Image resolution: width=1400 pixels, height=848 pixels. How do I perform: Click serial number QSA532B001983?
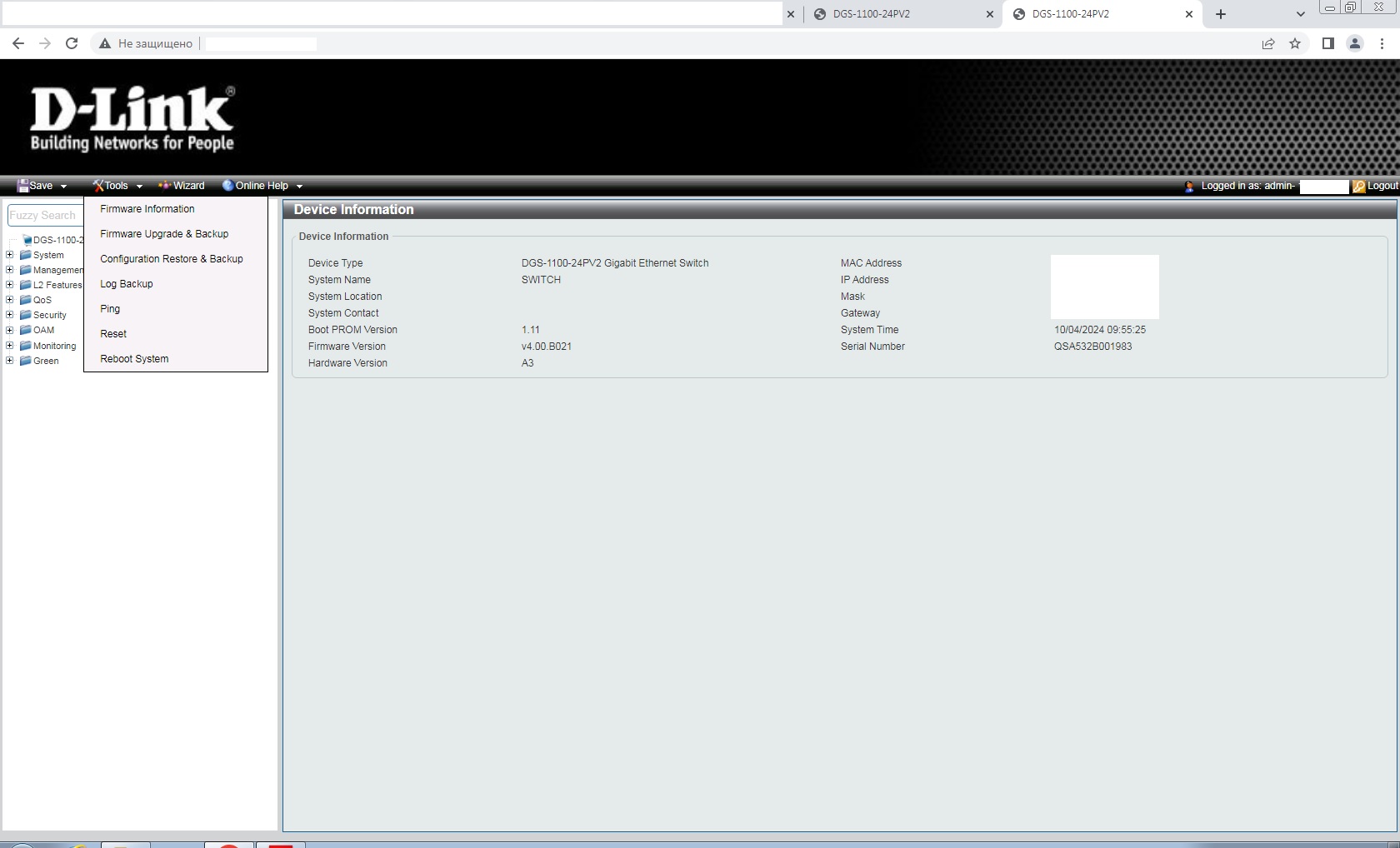(x=1093, y=347)
